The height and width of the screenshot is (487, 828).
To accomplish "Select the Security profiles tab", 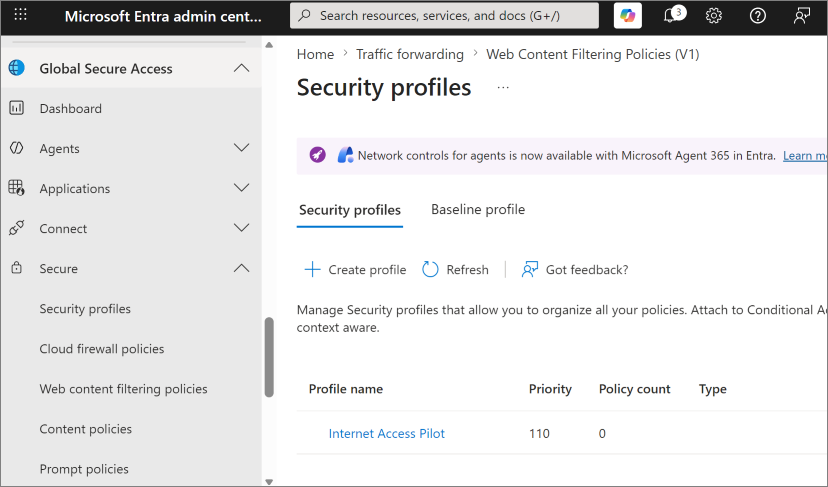I will click(x=350, y=210).
